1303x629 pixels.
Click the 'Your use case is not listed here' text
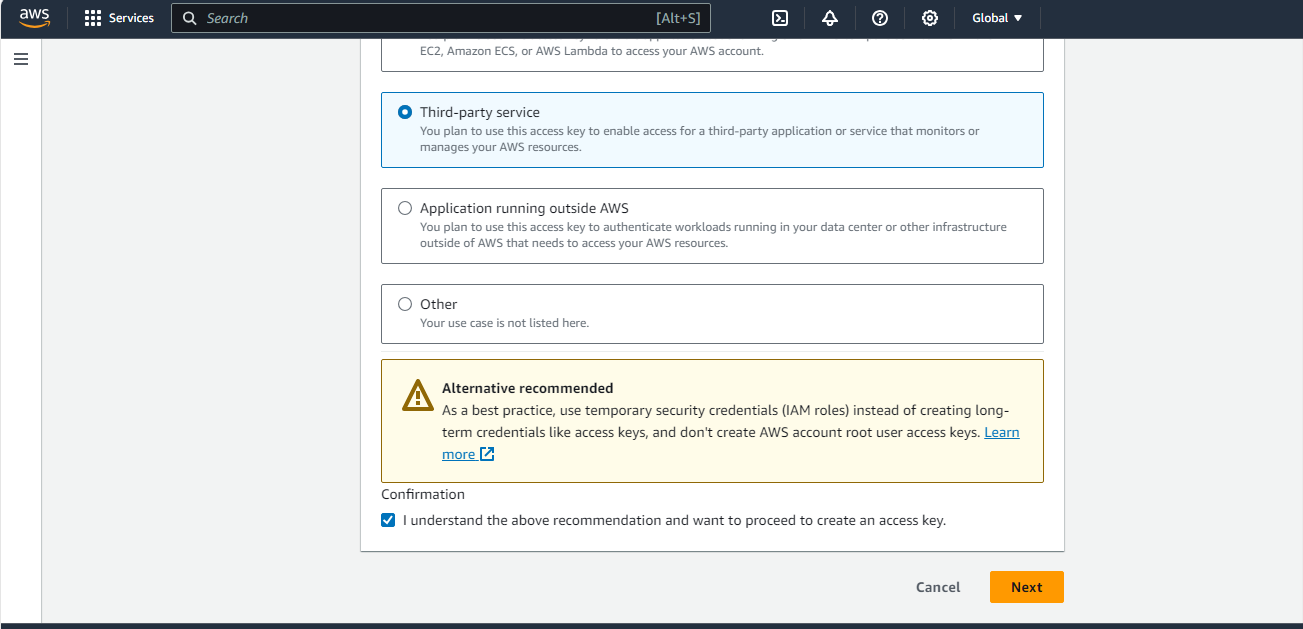point(504,323)
